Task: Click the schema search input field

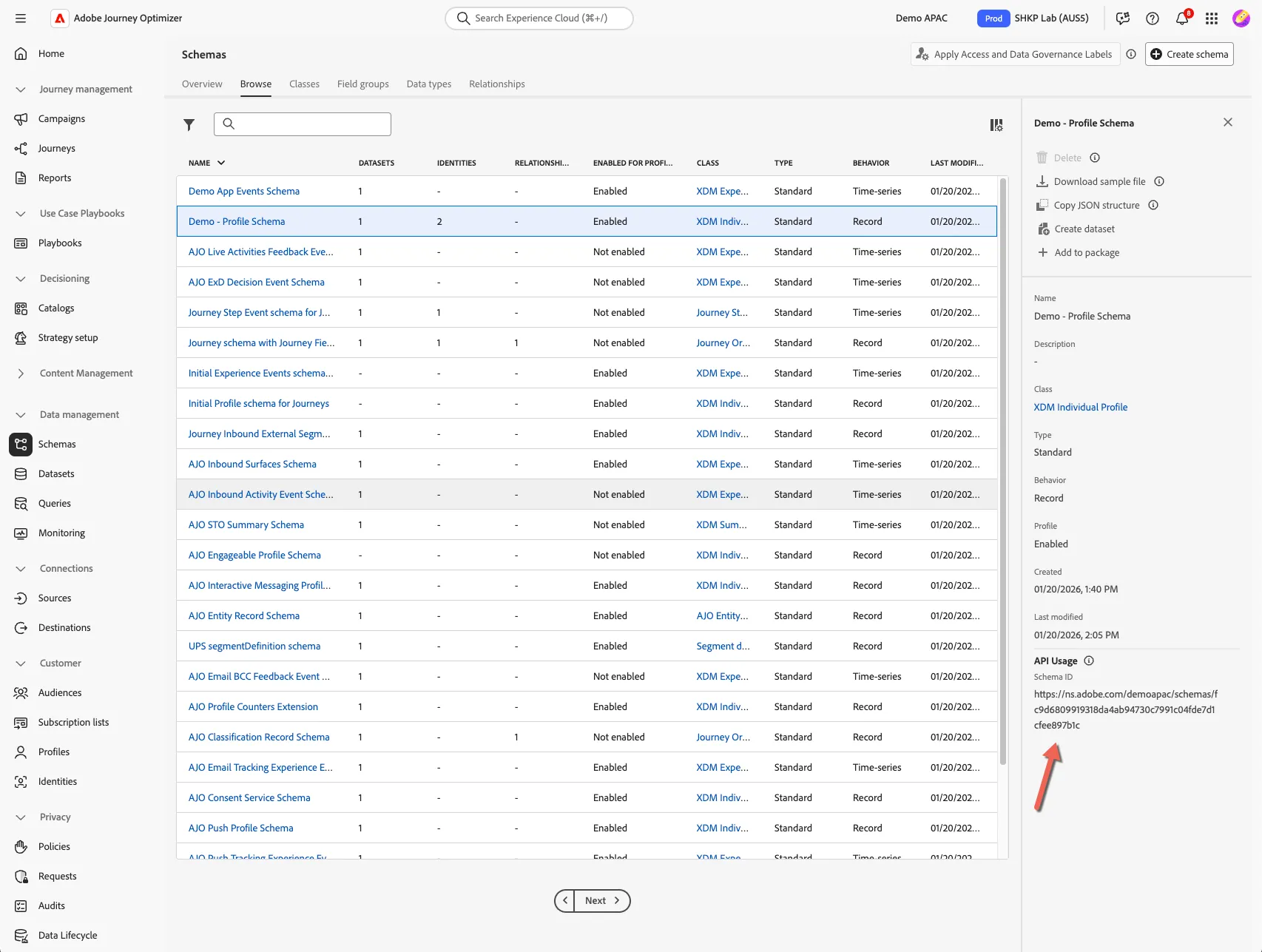Action: (x=303, y=124)
